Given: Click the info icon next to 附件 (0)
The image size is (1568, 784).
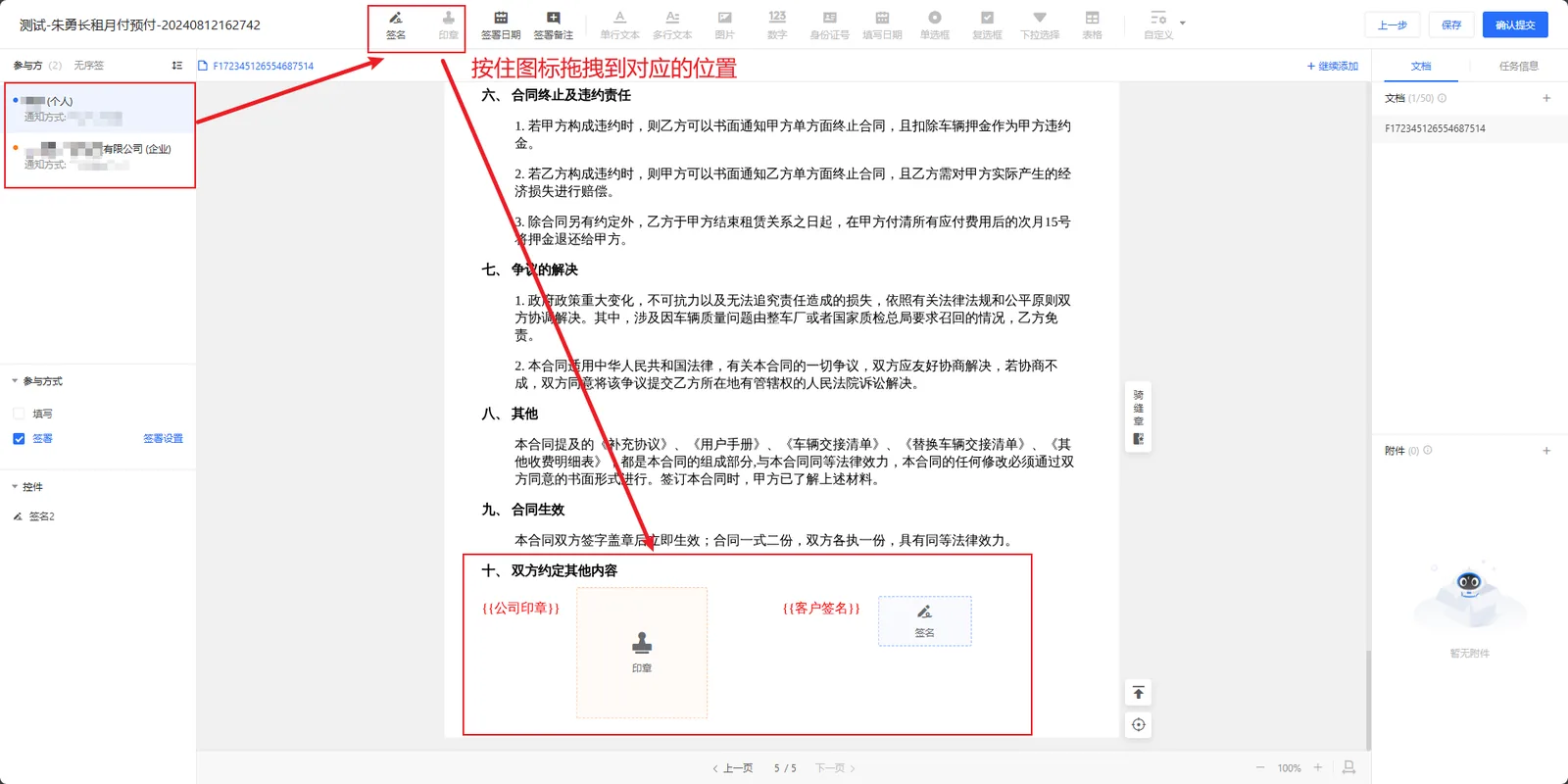Looking at the screenshot, I should (1428, 451).
